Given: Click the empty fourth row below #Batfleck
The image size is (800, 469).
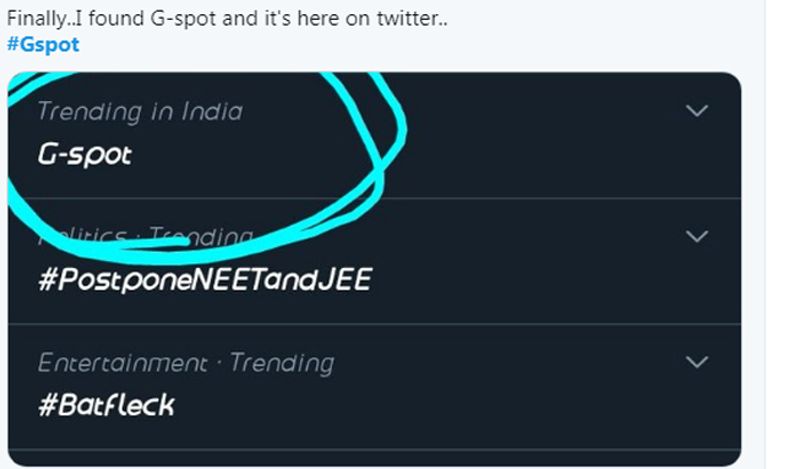Looking at the screenshot, I should tap(374, 458).
